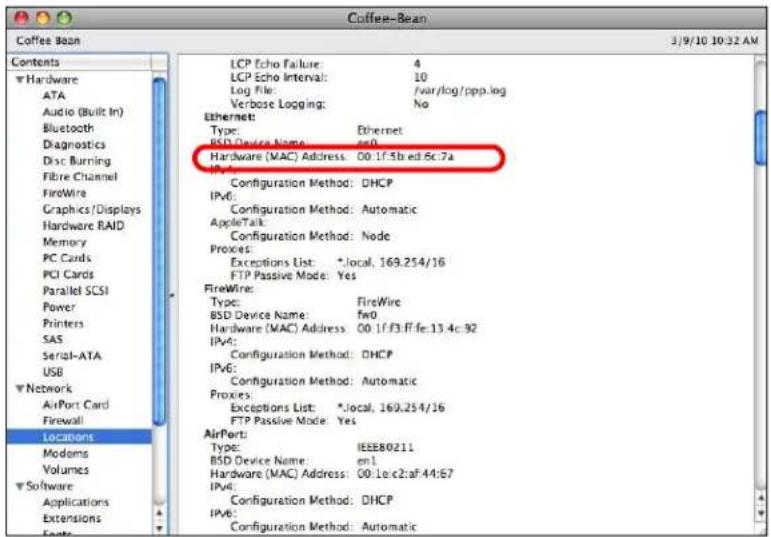
Task: Open Printers information
Action: tap(63, 323)
